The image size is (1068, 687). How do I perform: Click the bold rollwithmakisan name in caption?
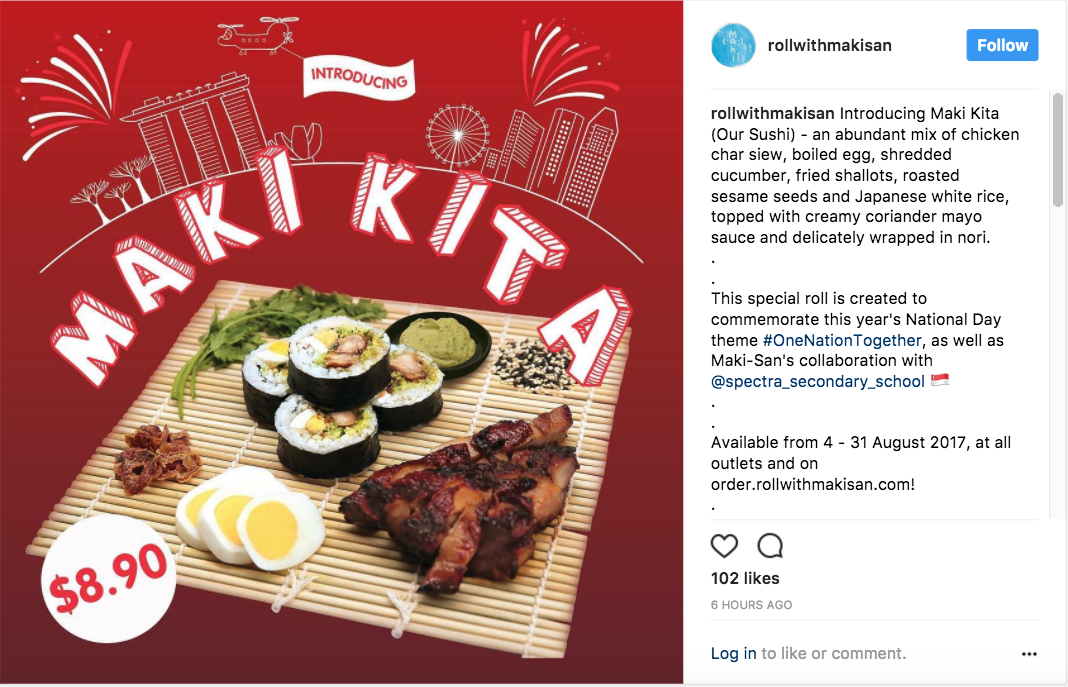click(x=772, y=114)
